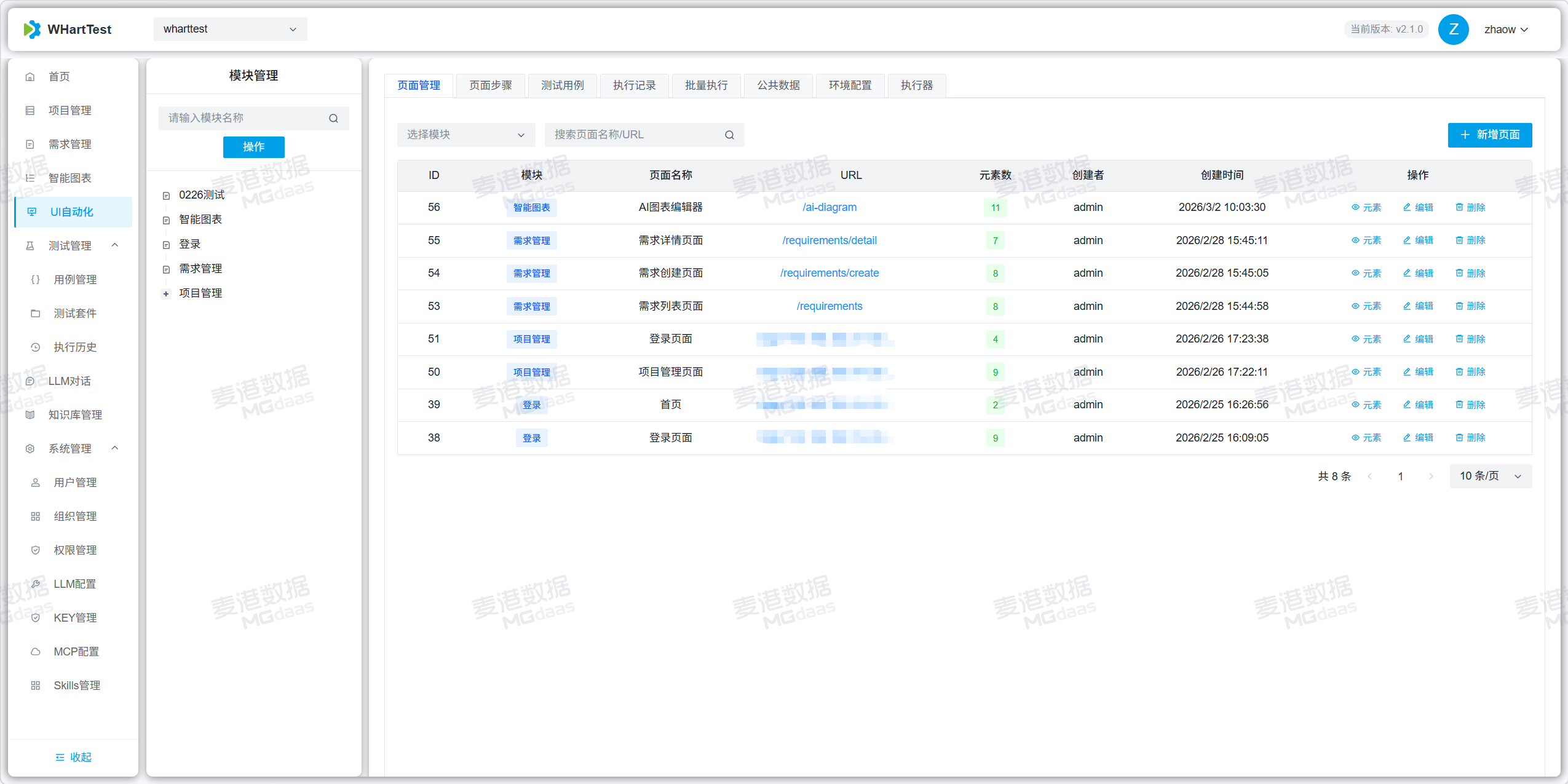Screen dimensions: 1568x784
Task: Collapse the 测试管理 sidebar group
Action: [114, 245]
